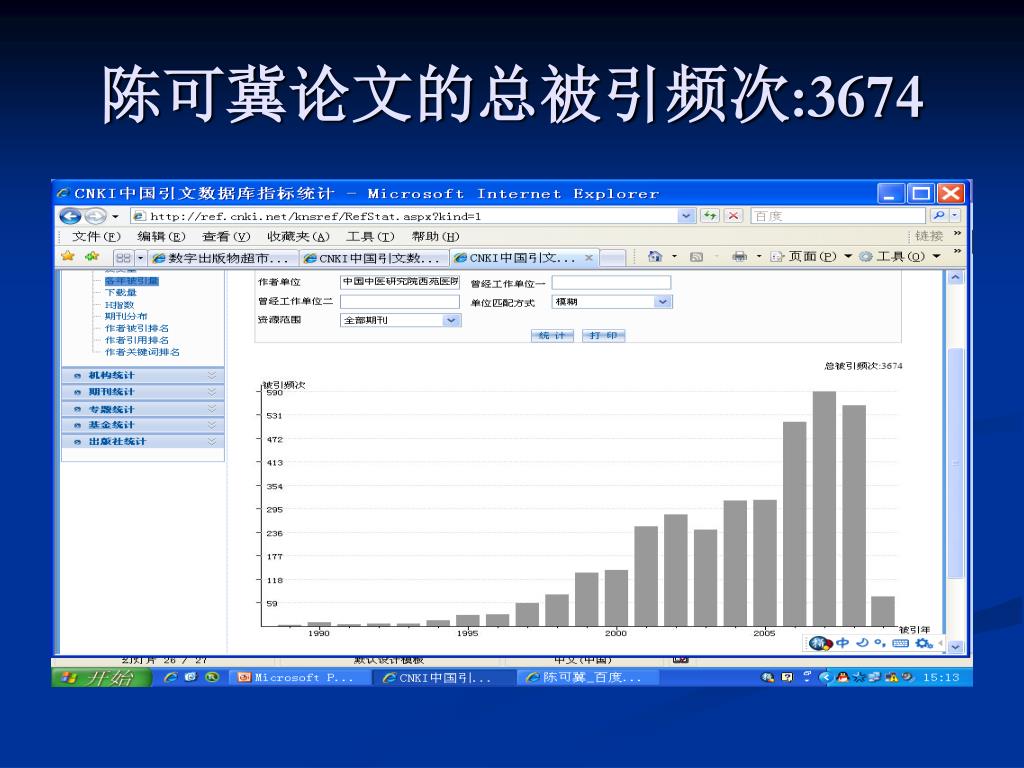Click the add to favorites star icon
Viewport: 1024px width, 768px height.
tap(91, 256)
